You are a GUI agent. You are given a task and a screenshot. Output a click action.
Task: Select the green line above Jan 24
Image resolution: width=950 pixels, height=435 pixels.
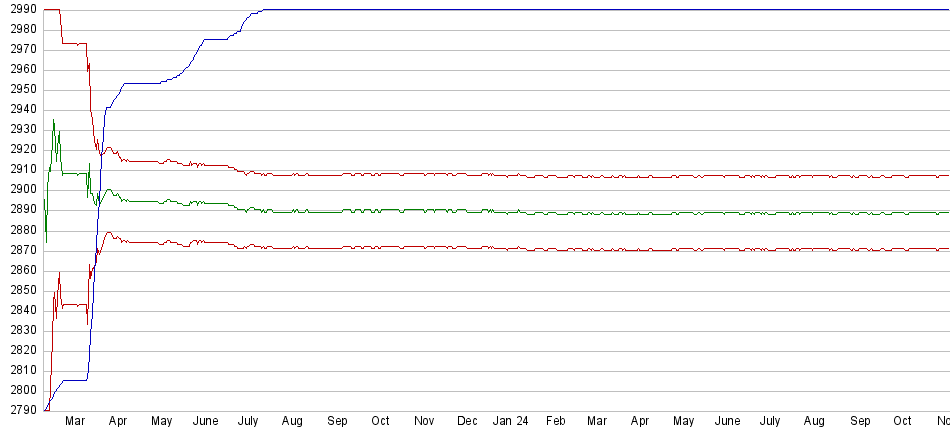(x=510, y=212)
